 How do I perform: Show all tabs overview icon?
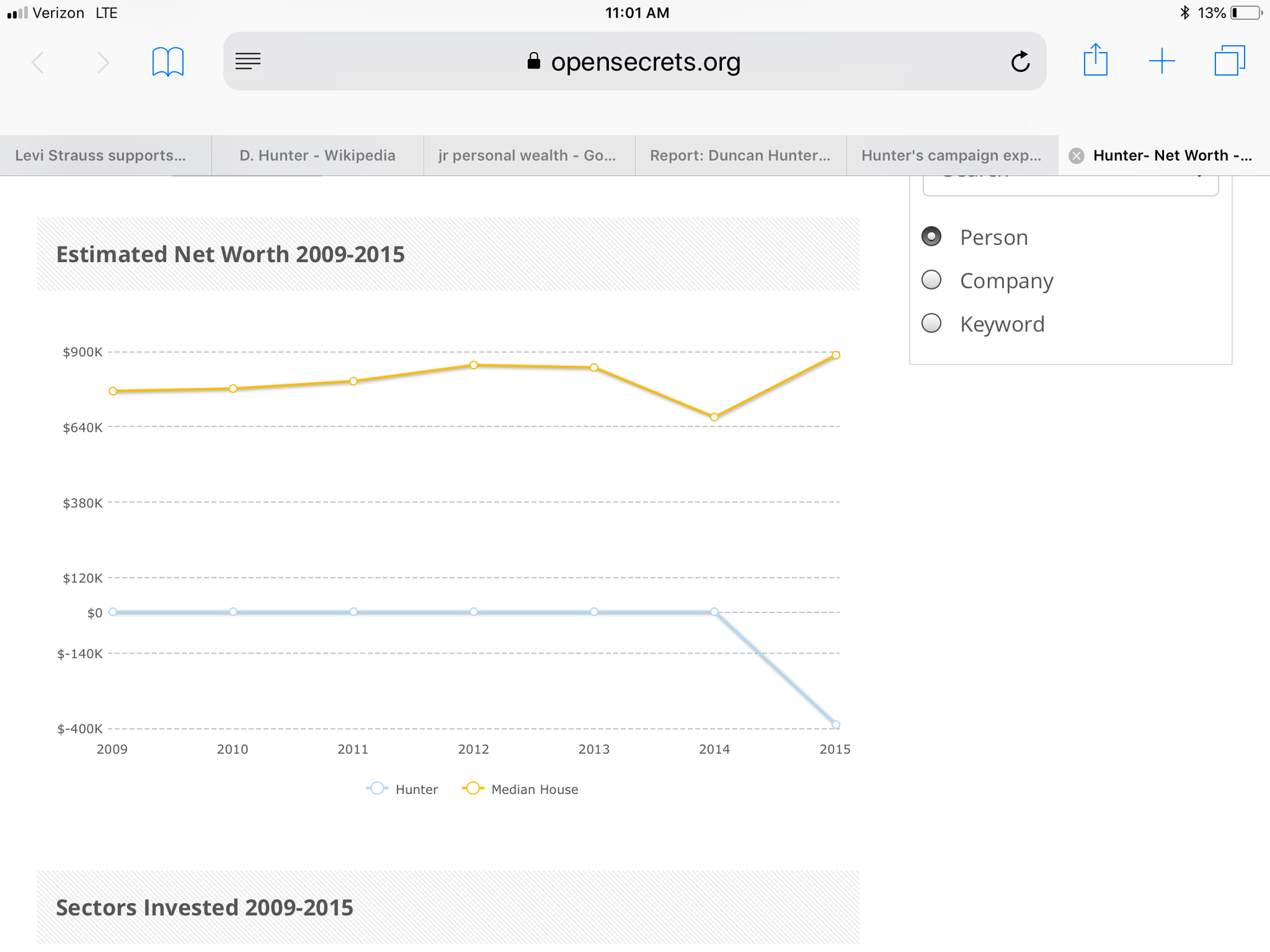(x=1229, y=61)
